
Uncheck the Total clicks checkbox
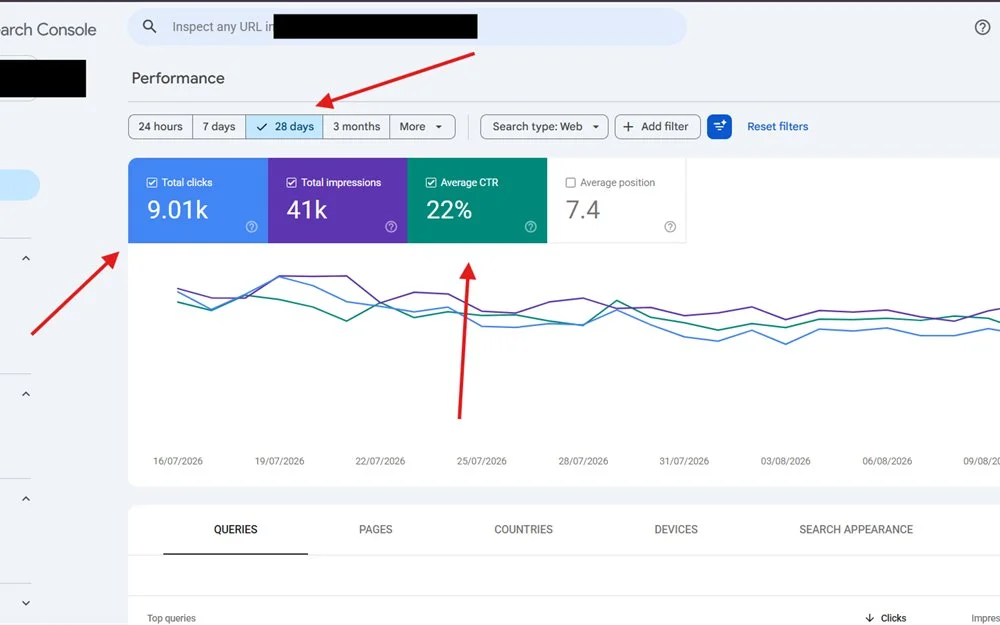(x=152, y=182)
